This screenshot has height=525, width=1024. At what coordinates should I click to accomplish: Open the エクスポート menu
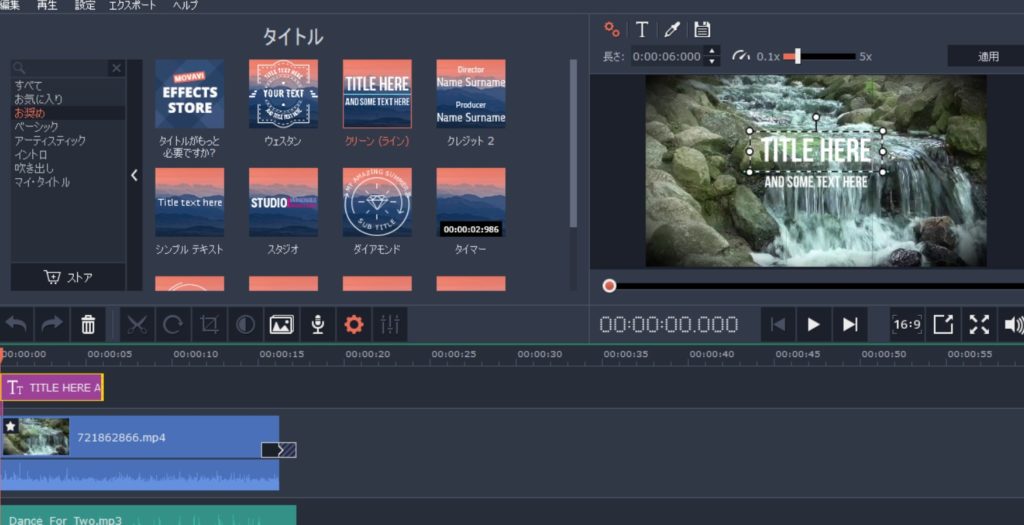(x=132, y=6)
